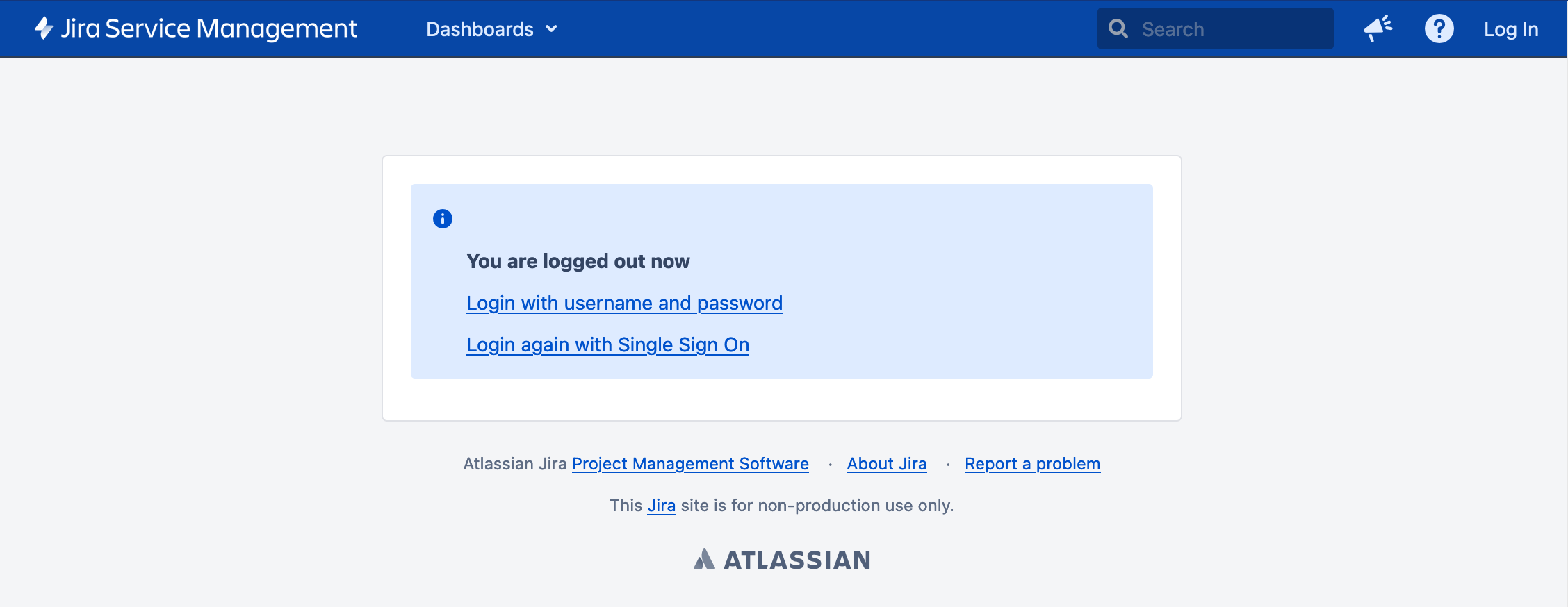Click the Jira link in the footer notice
This screenshot has height=607, width=1568.
click(x=661, y=505)
